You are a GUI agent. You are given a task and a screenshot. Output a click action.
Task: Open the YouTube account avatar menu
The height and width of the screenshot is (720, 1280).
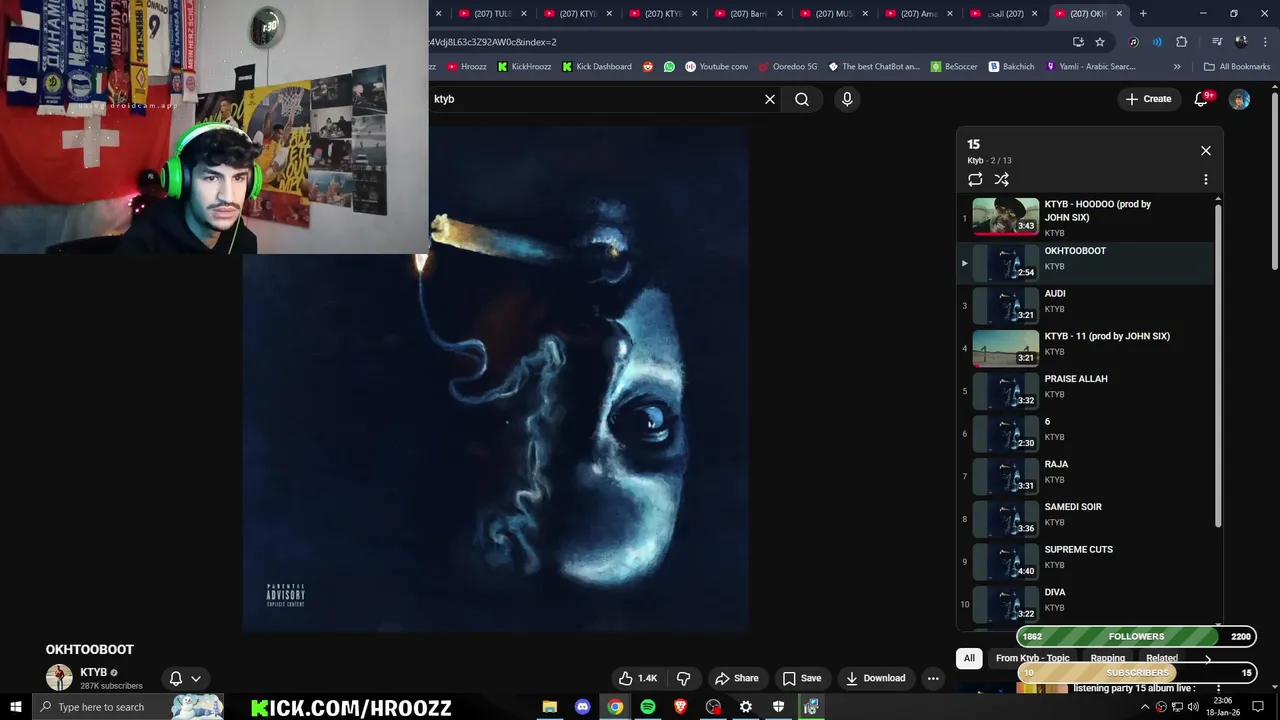point(1239,99)
